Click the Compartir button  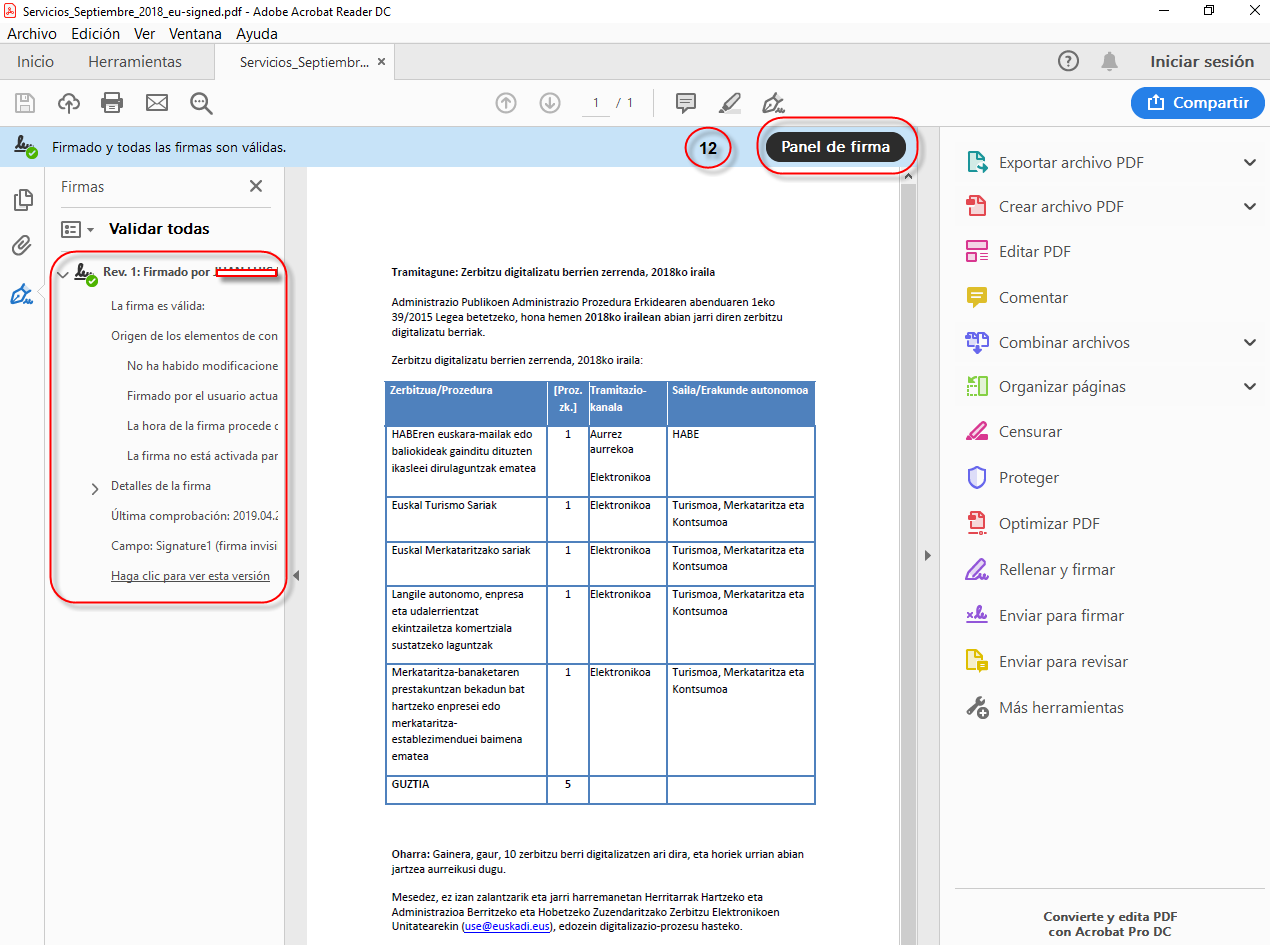(x=1197, y=102)
